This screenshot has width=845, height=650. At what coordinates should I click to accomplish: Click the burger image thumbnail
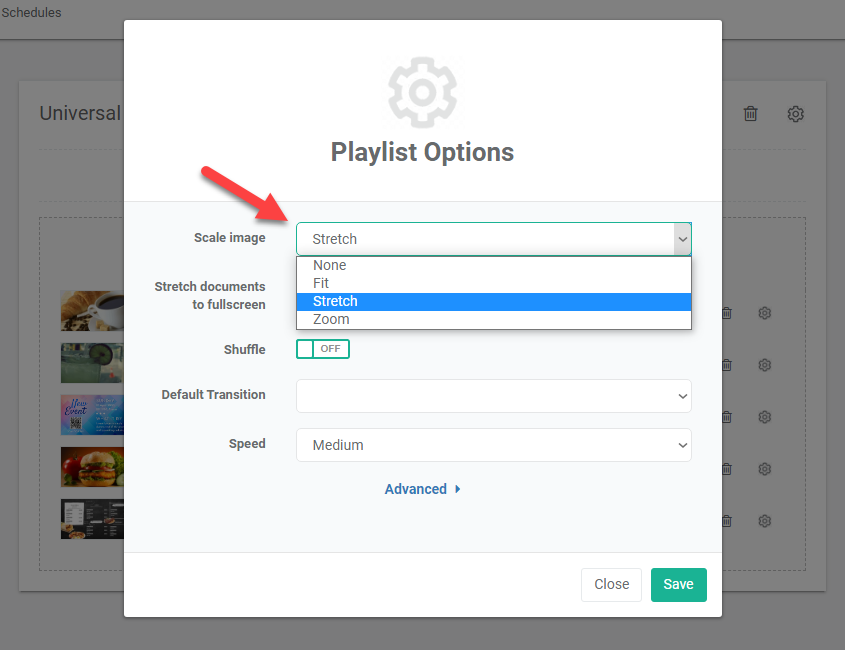92,466
